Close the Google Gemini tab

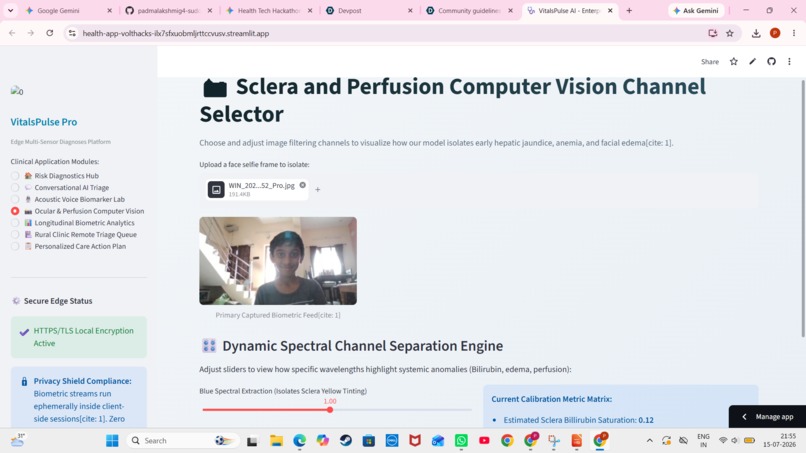[x=109, y=10]
